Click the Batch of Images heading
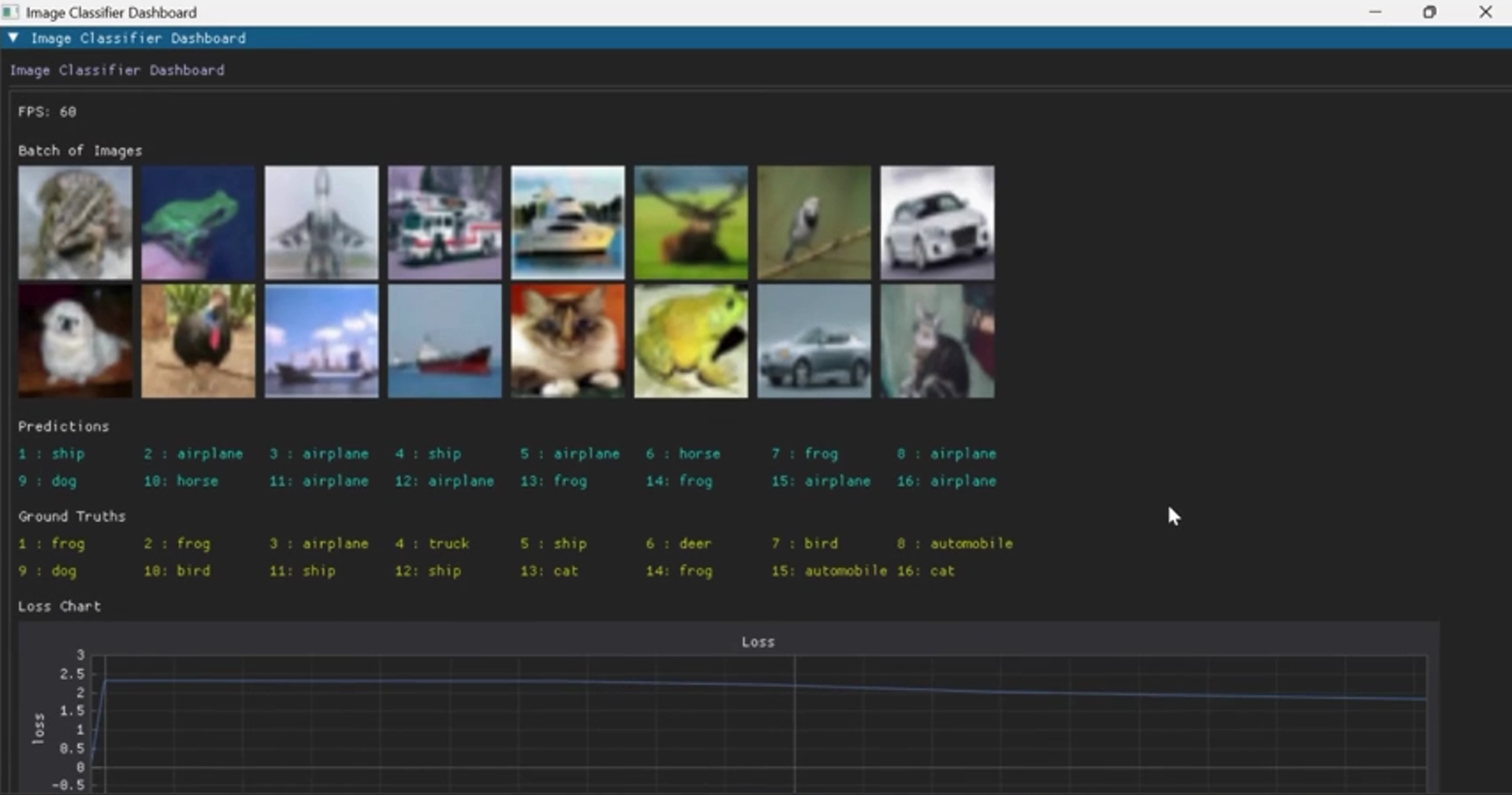 point(79,150)
